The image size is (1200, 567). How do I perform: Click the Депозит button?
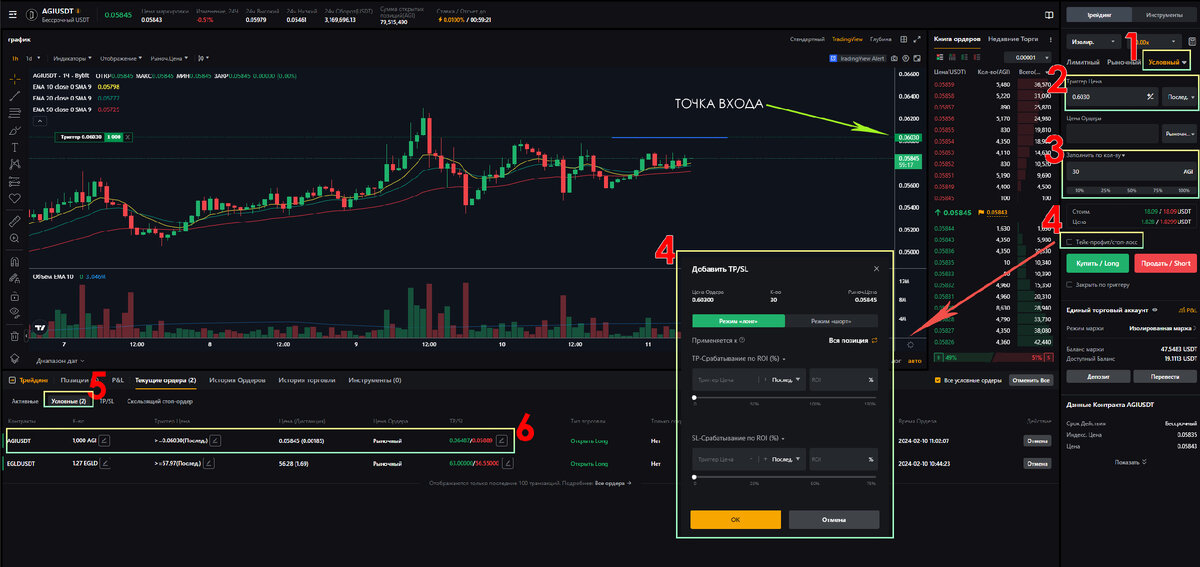[x=1098, y=376]
